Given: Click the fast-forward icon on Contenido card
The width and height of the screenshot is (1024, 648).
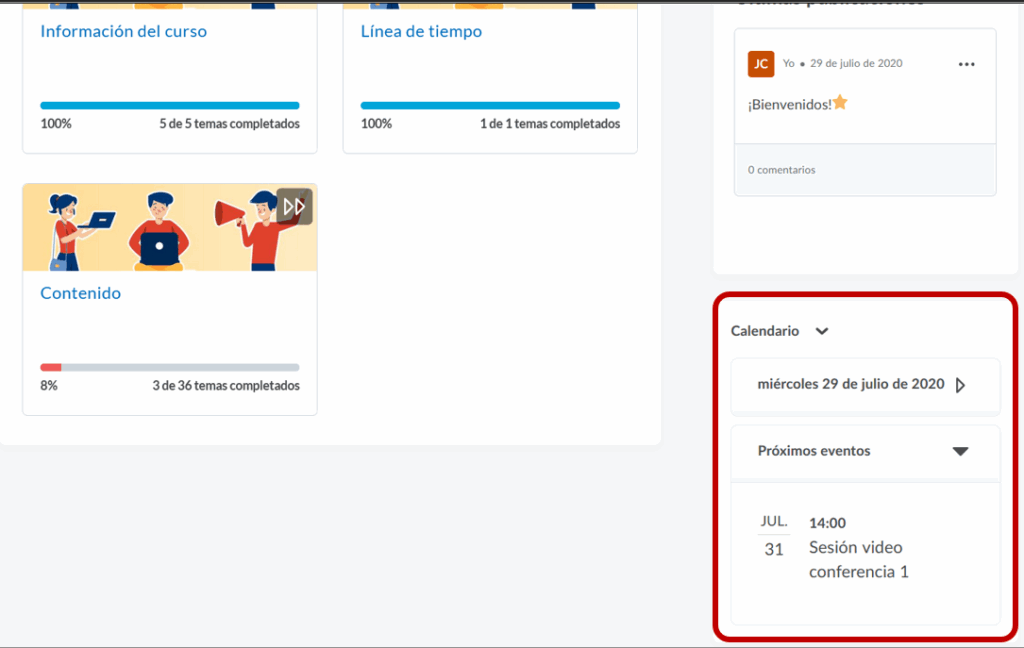Looking at the screenshot, I should 294,206.
